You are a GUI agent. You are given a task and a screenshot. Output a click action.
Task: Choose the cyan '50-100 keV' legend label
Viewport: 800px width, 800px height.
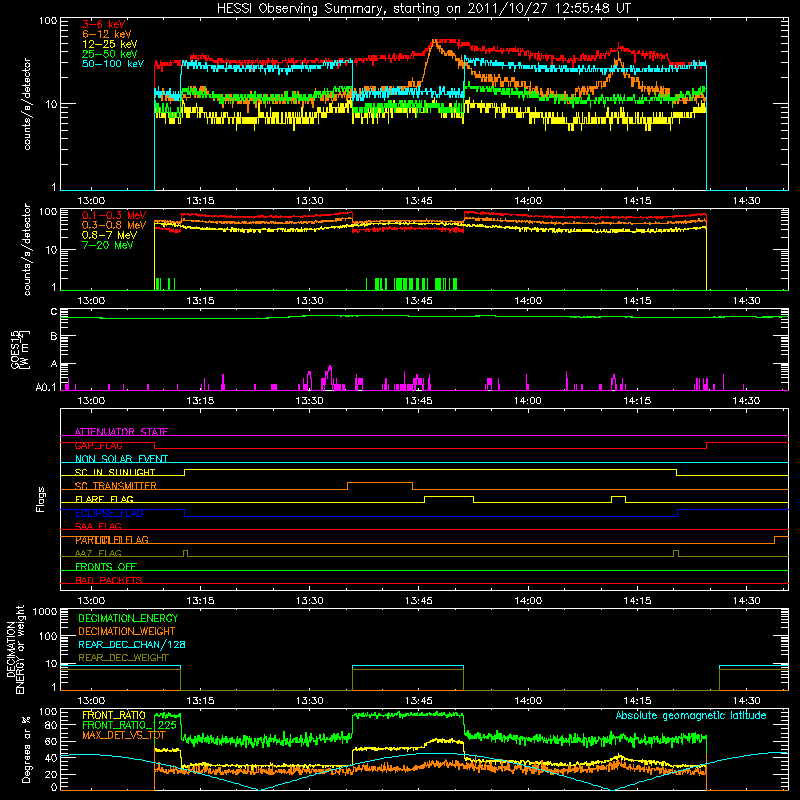(113, 64)
